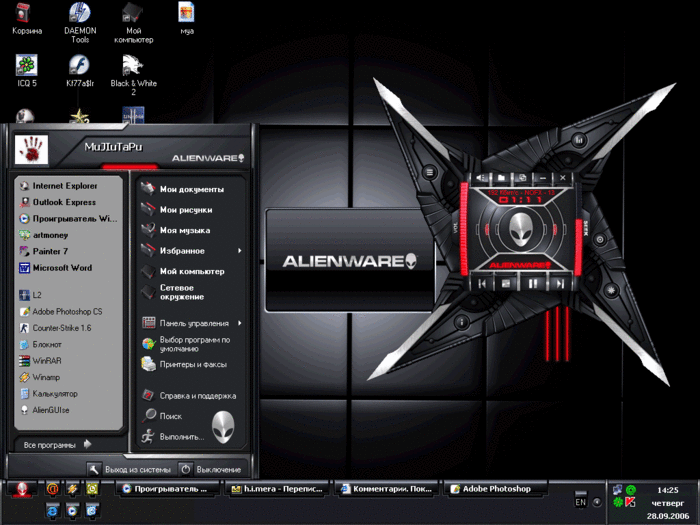Screen dimensions: 700x525
Task: Expand Все программы list
Action: (57, 445)
